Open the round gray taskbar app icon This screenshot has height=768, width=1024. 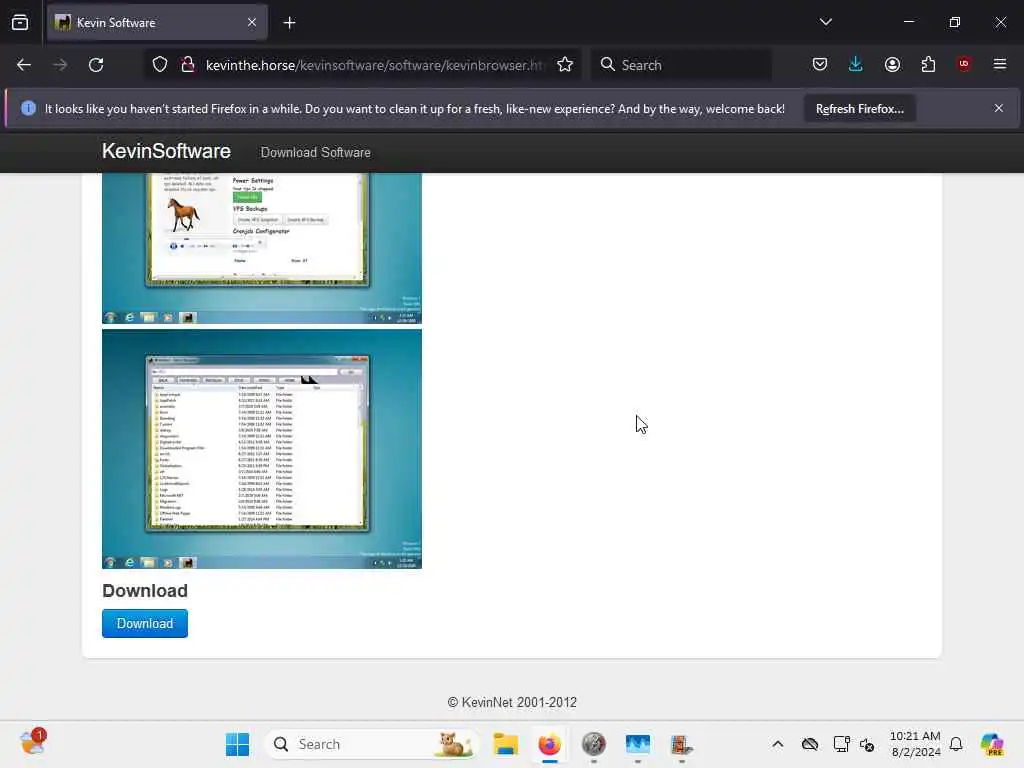[x=594, y=744]
